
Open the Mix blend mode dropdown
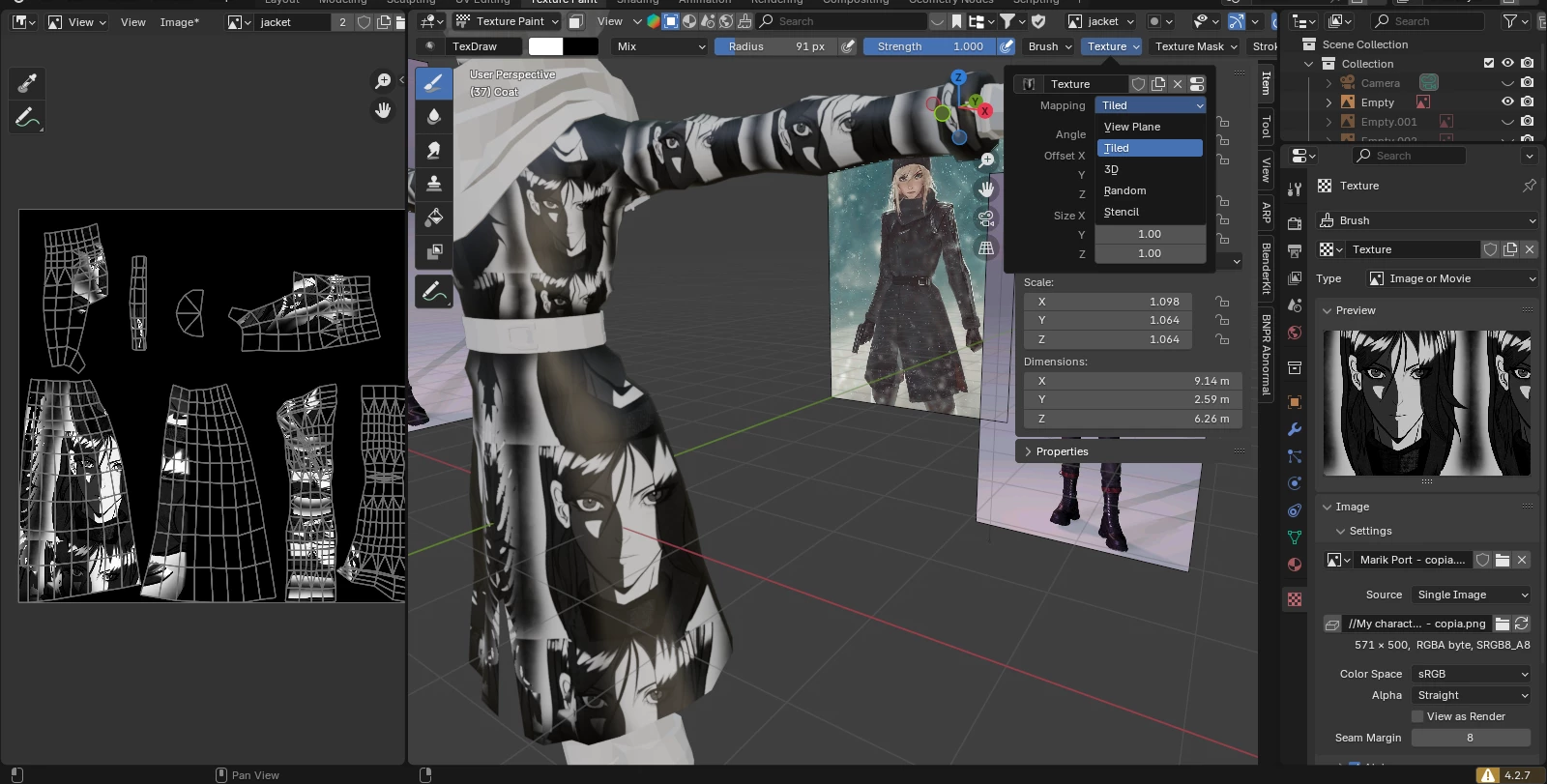coord(661,46)
